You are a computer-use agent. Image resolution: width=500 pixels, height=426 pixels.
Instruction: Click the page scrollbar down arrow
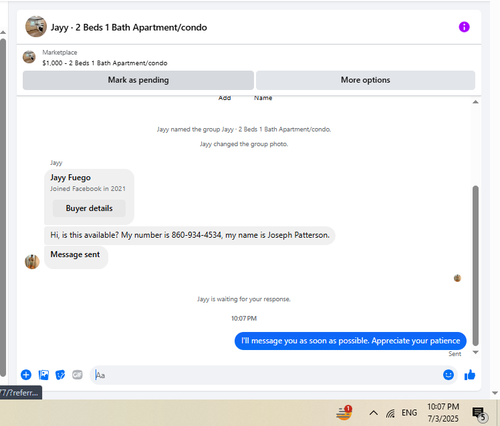tap(495, 393)
